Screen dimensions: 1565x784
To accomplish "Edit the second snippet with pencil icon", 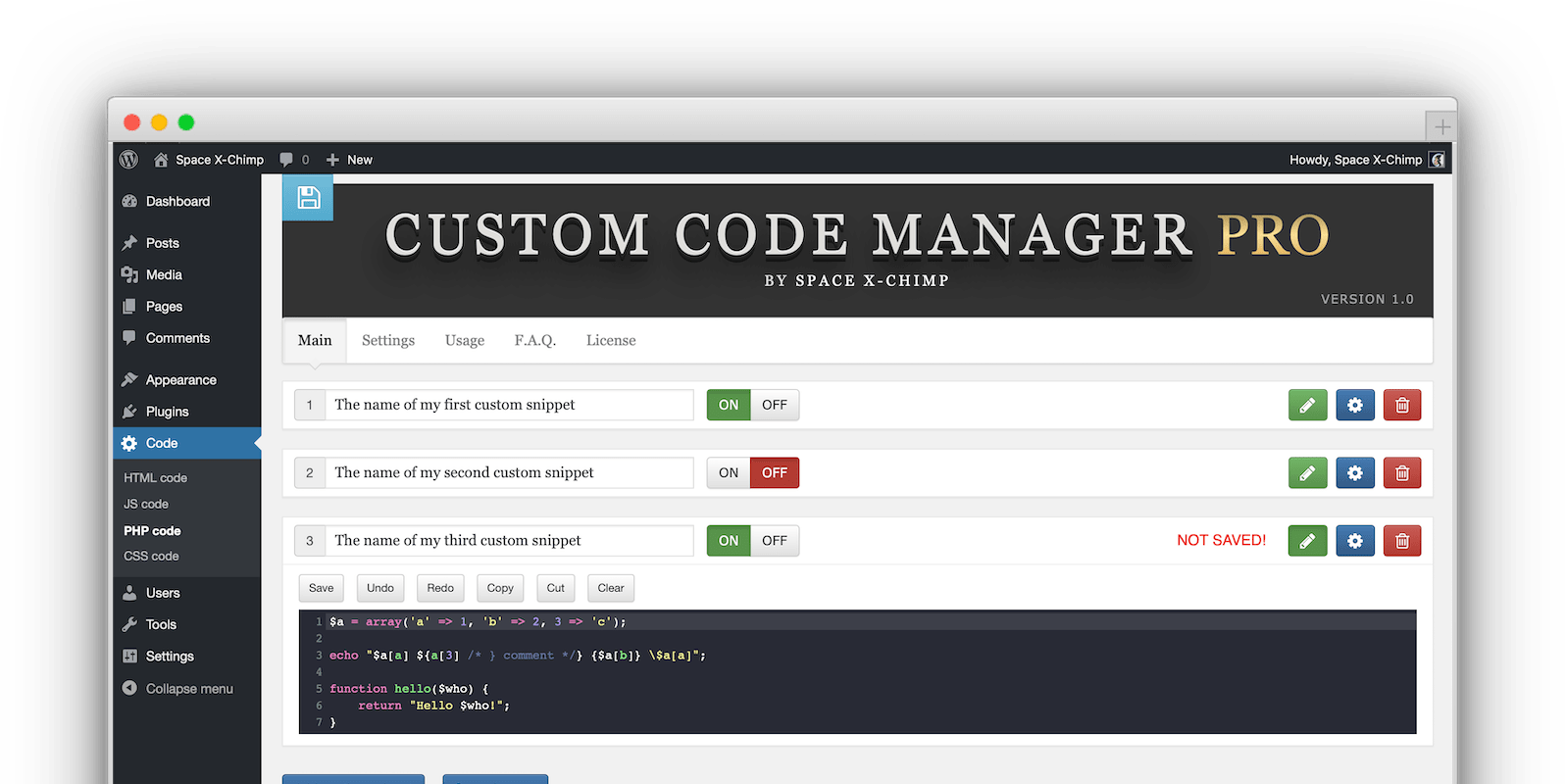I will click(1307, 472).
